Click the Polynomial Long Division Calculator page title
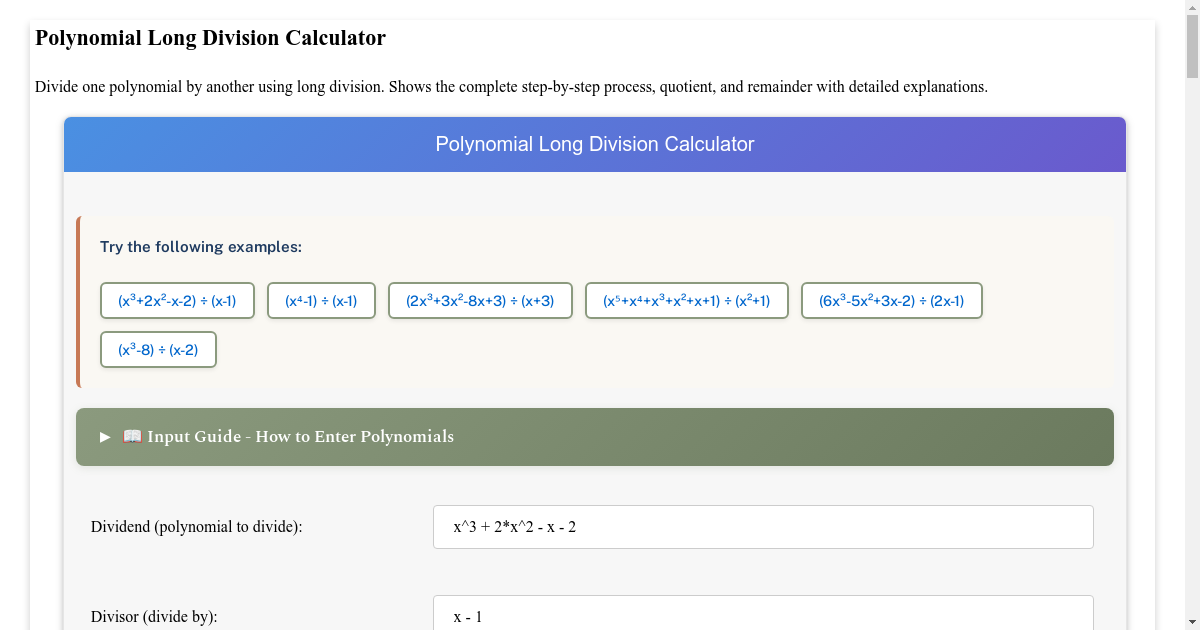The width and height of the screenshot is (1200, 630). (x=210, y=38)
